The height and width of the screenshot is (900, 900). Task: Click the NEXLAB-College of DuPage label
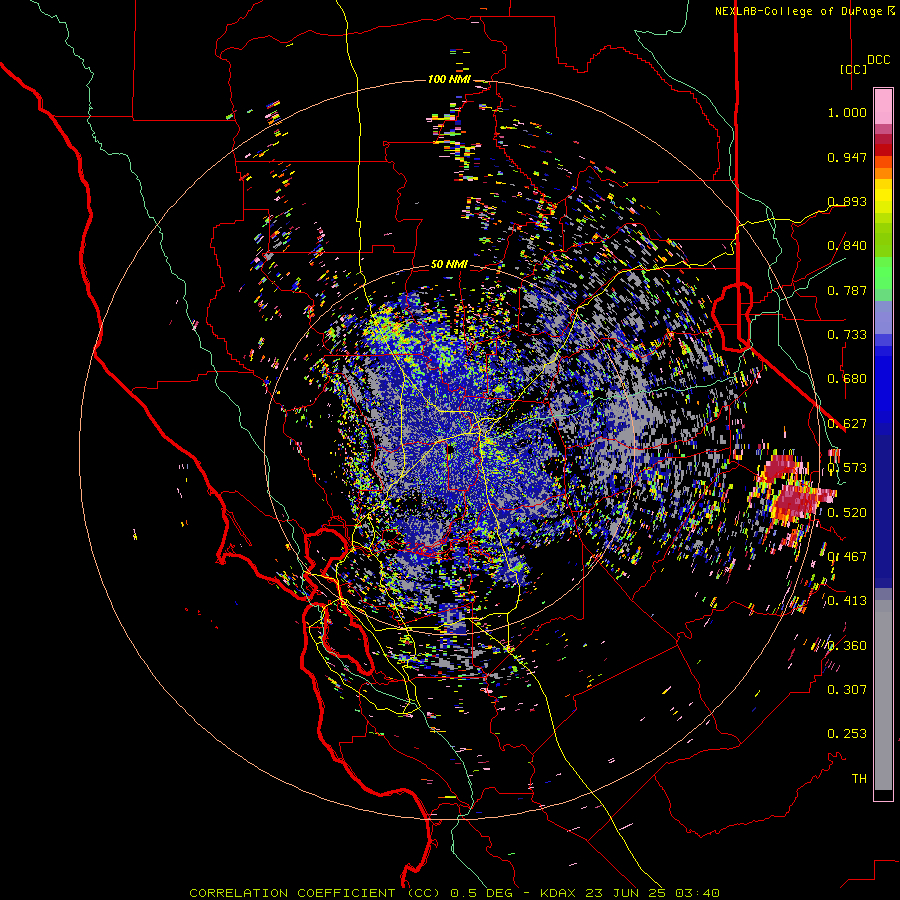tap(798, 11)
